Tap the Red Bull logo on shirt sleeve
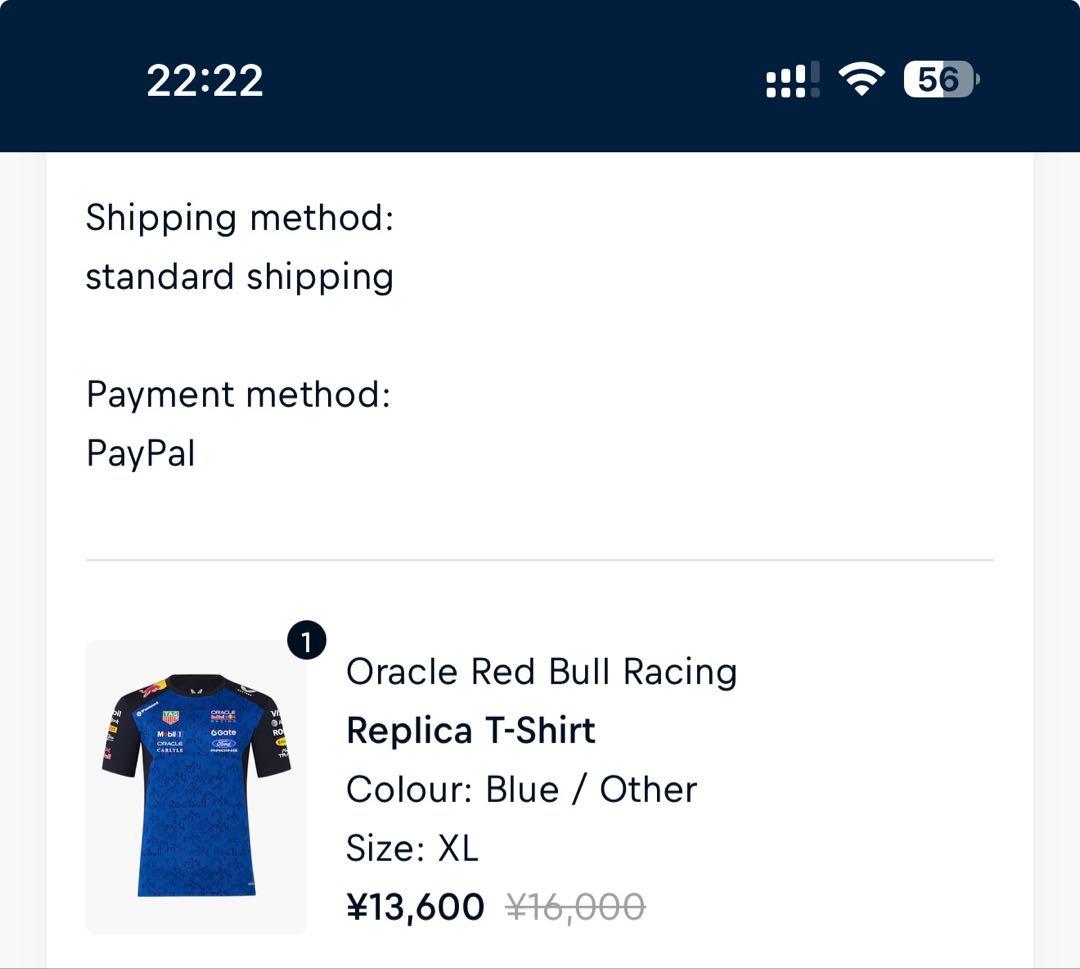Image resolution: width=1080 pixels, height=969 pixels. click(154, 689)
